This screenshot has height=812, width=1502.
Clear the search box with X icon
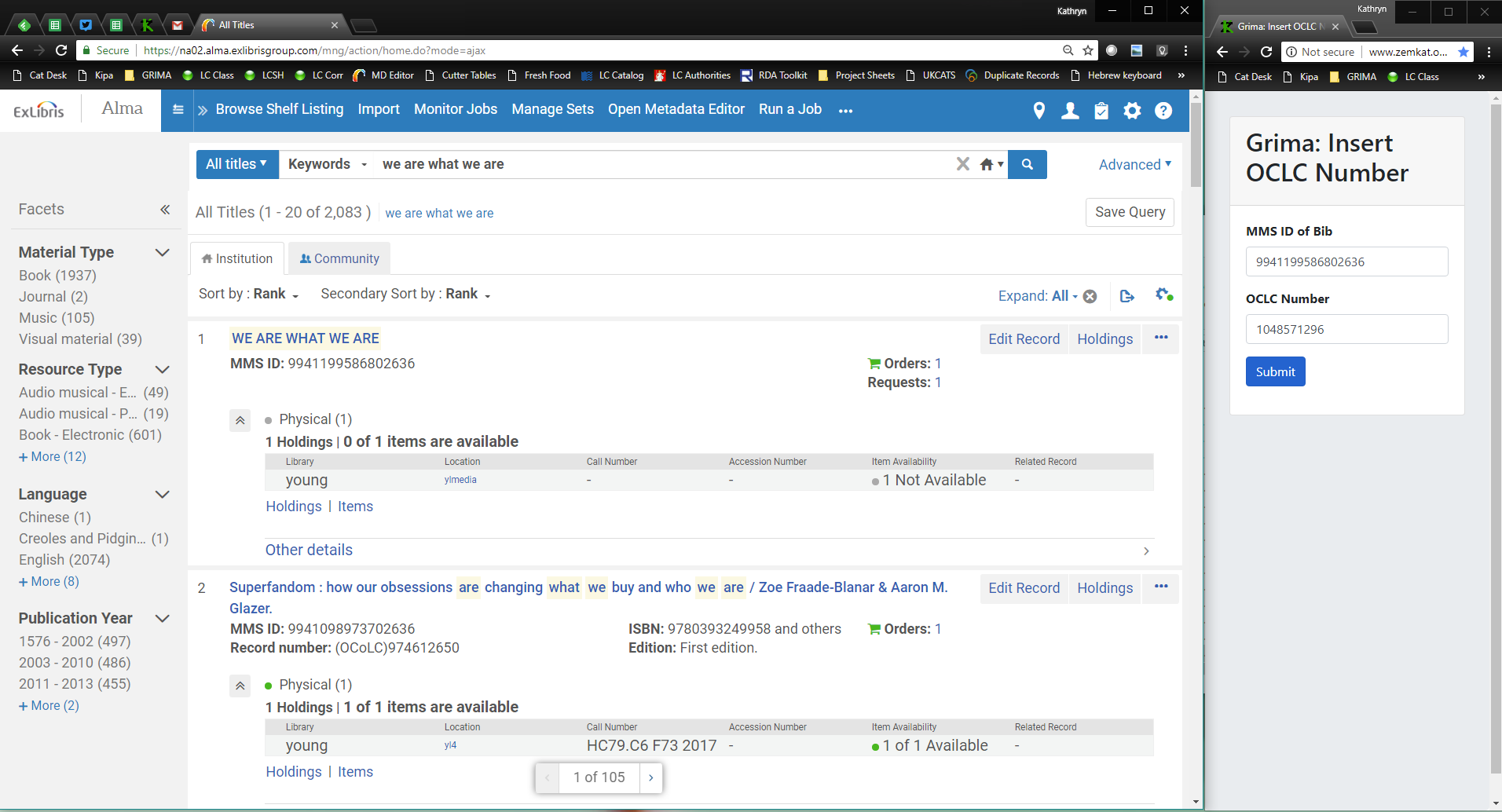click(x=962, y=164)
